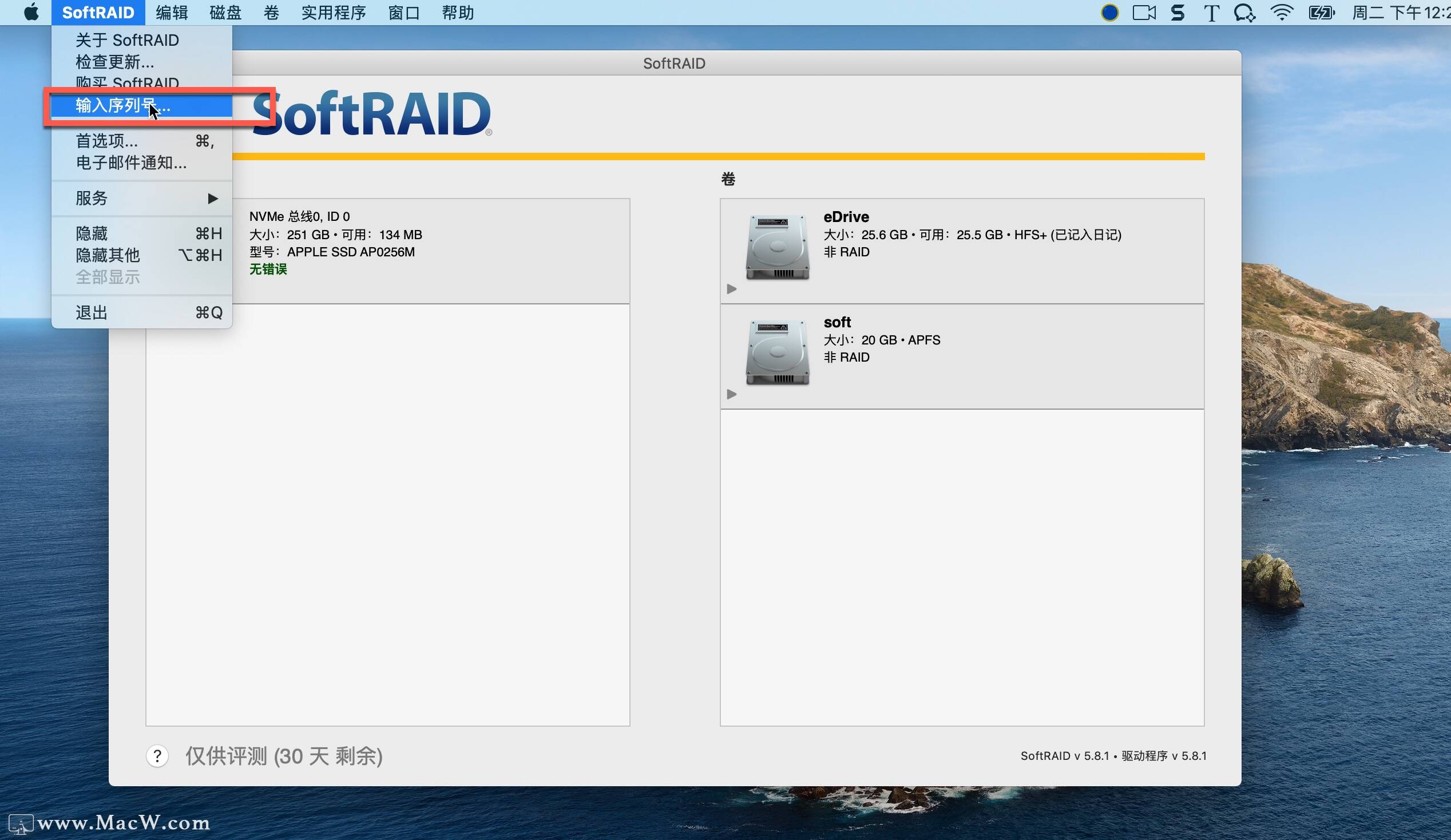Click 型号: APPLE SSD AP0256M text
This screenshot has height=840, width=1451.
click(x=332, y=252)
